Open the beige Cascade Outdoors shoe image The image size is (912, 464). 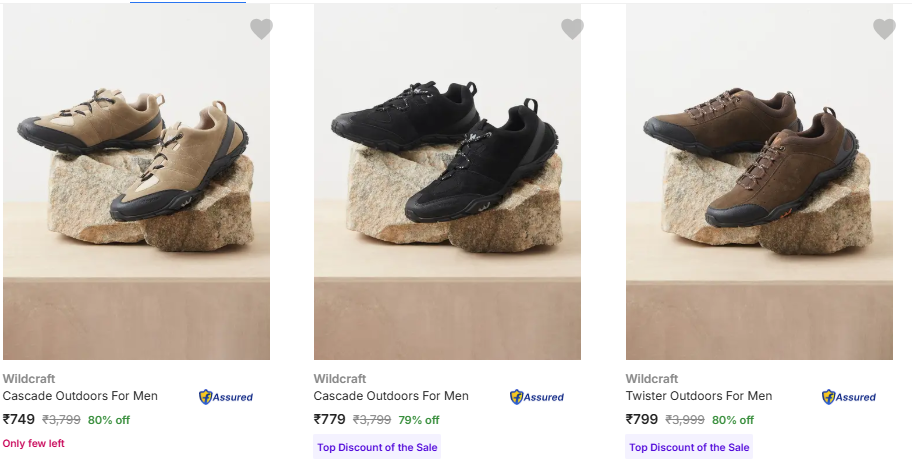[136, 182]
